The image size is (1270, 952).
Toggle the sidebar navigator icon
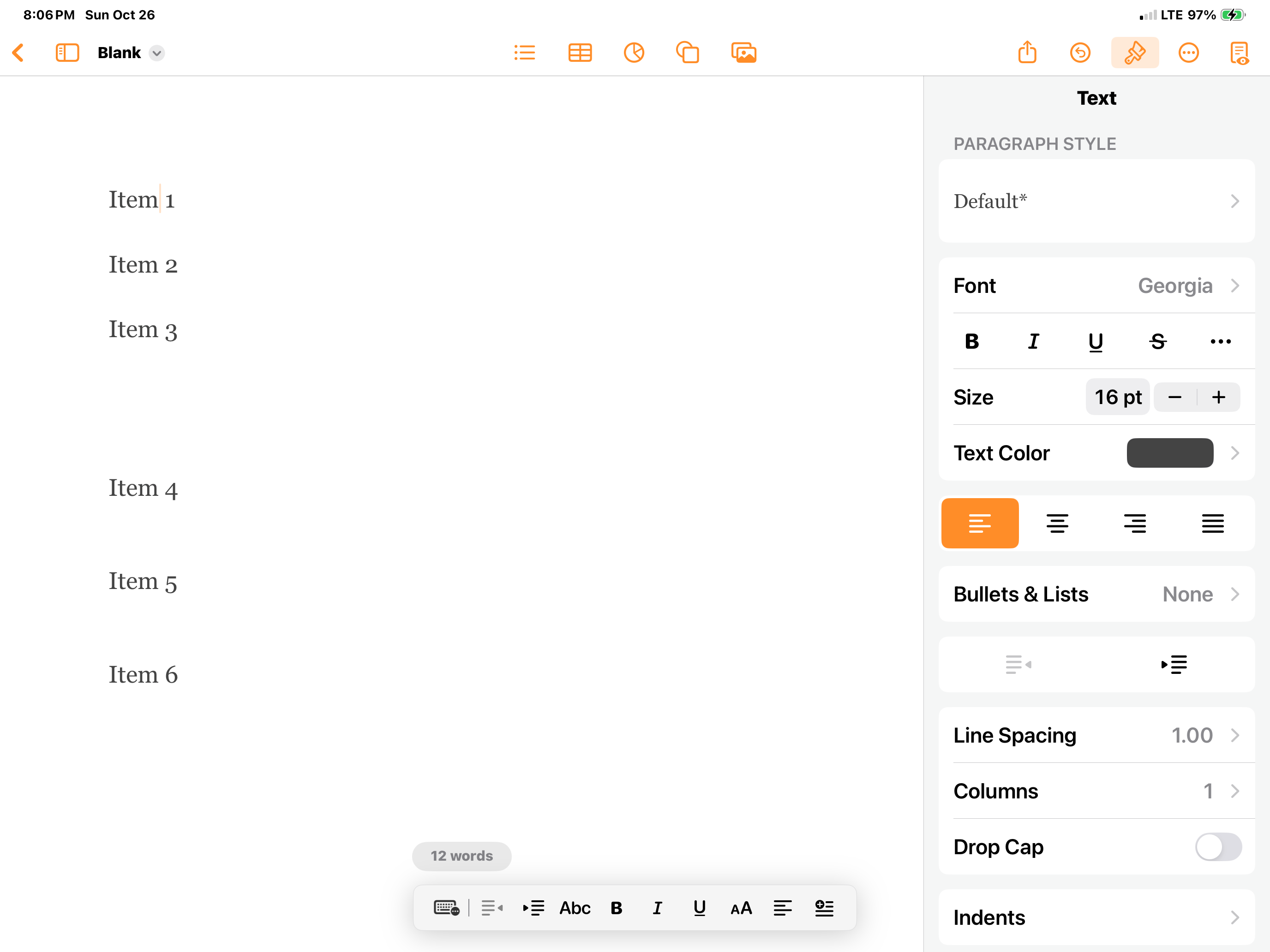pos(67,53)
